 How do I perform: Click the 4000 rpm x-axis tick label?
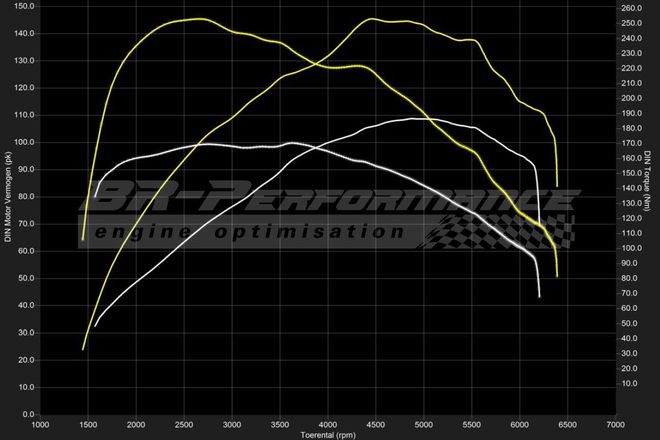tap(328, 424)
